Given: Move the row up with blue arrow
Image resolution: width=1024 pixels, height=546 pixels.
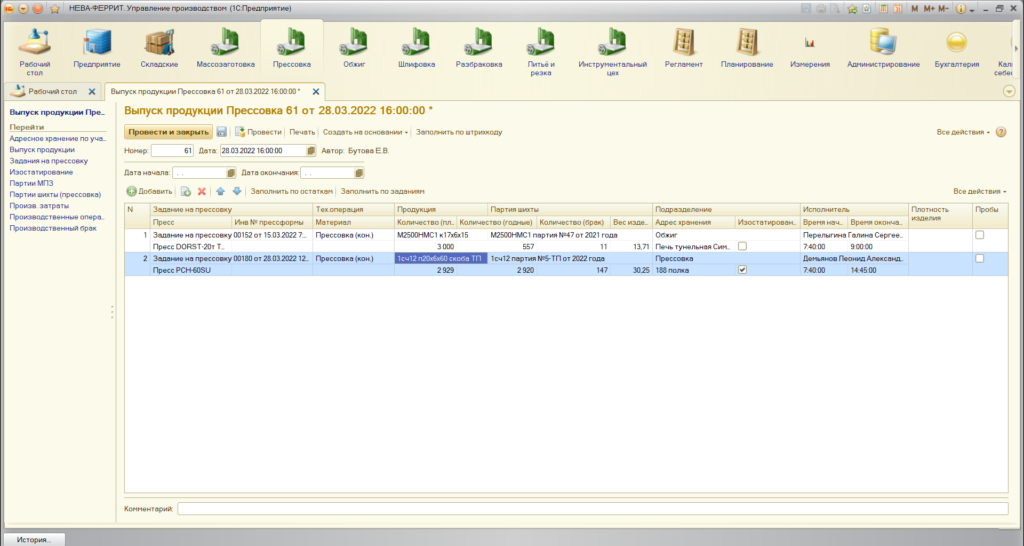Looking at the screenshot, I should click(220, 191).
